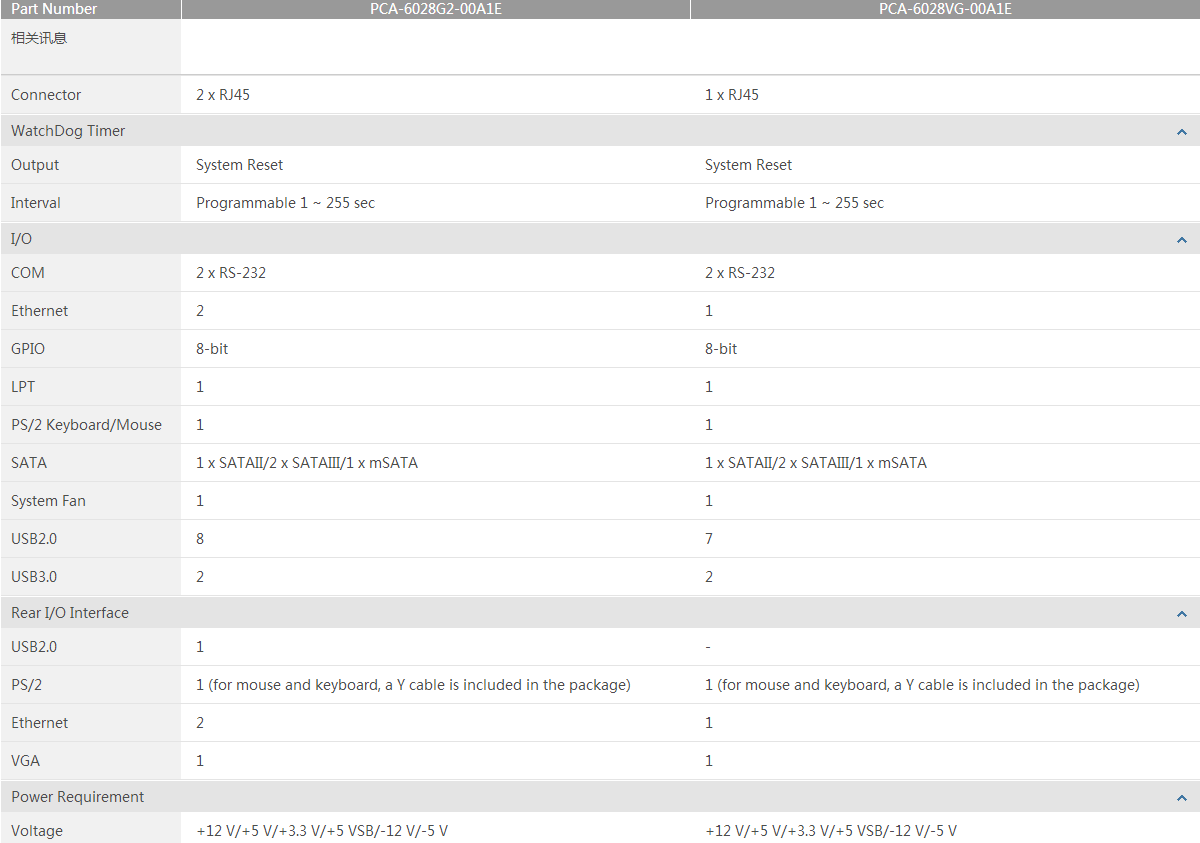Click the USB3.0 row label
1200x843 pixels.
[34, 577]
